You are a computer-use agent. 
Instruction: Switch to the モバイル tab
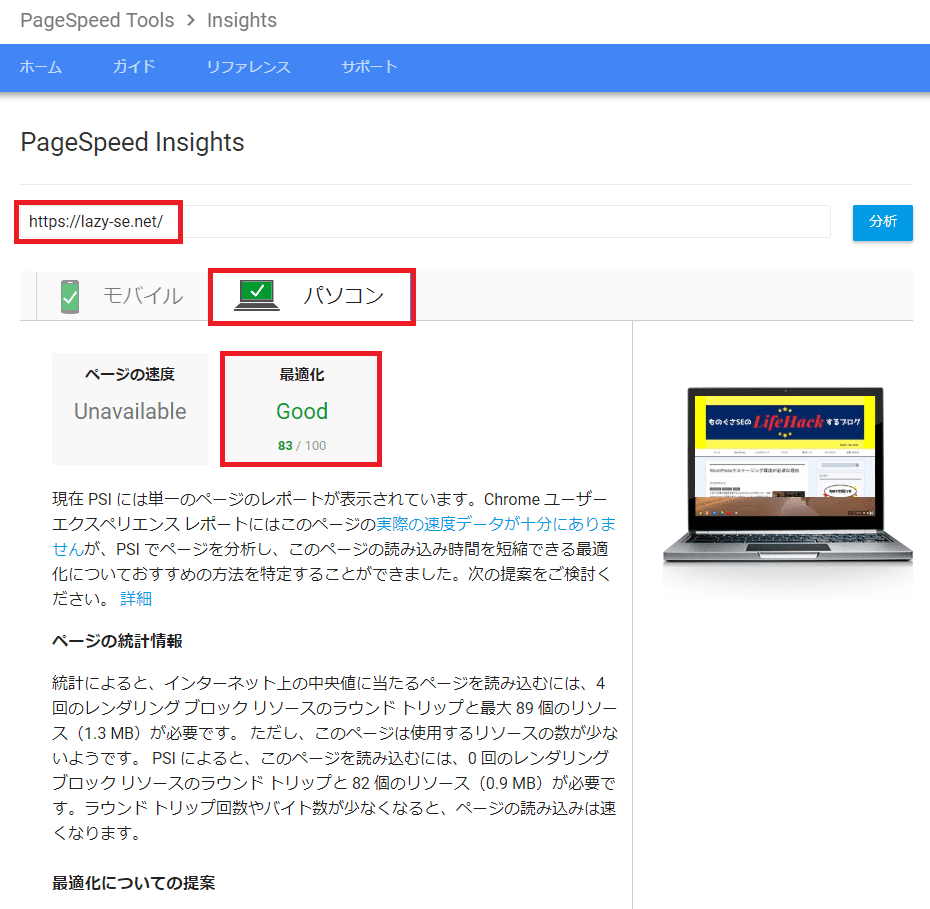pyautogui.click(x=123, y=296)
